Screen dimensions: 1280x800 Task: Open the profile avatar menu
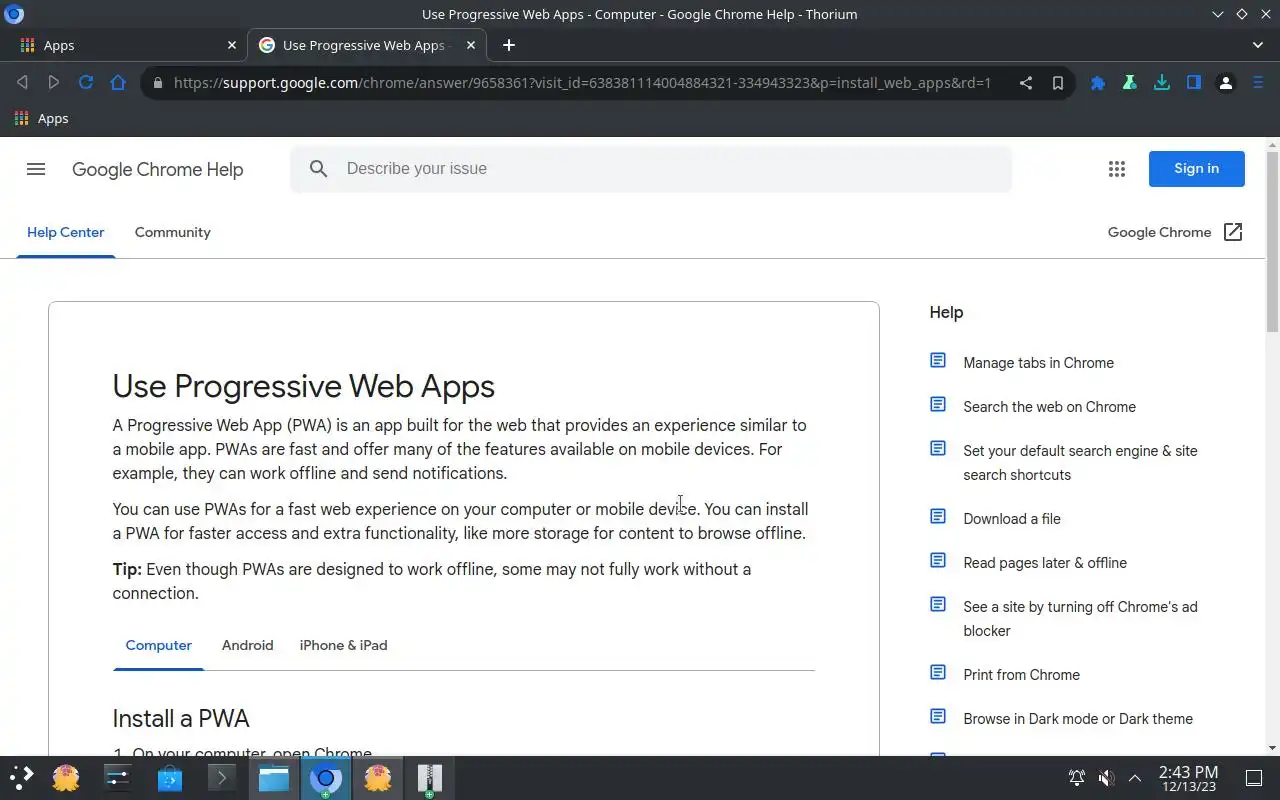pyautogui.click(x=1226, y=83)
